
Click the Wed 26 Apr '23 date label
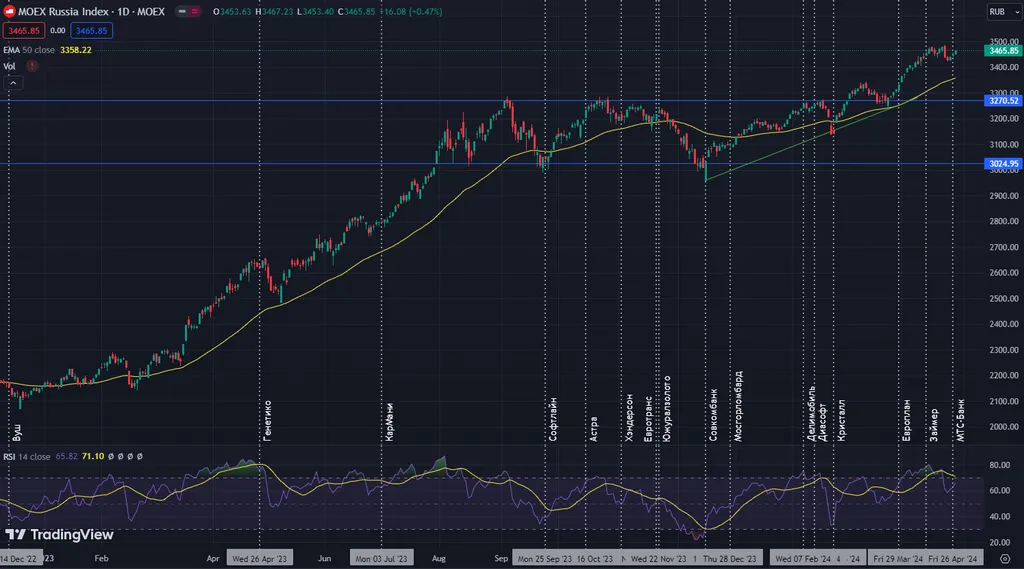pyautogui.click(x=260, y=559)
